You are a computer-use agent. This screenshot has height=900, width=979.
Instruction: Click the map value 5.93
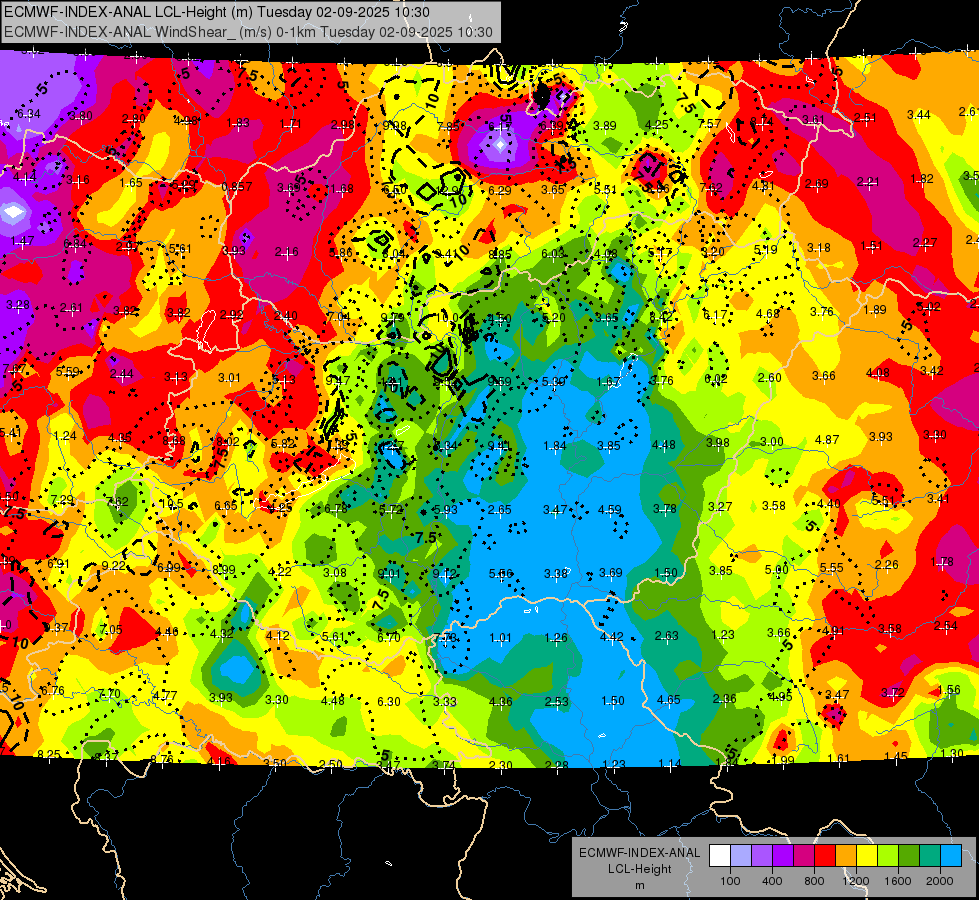[445, 510]
